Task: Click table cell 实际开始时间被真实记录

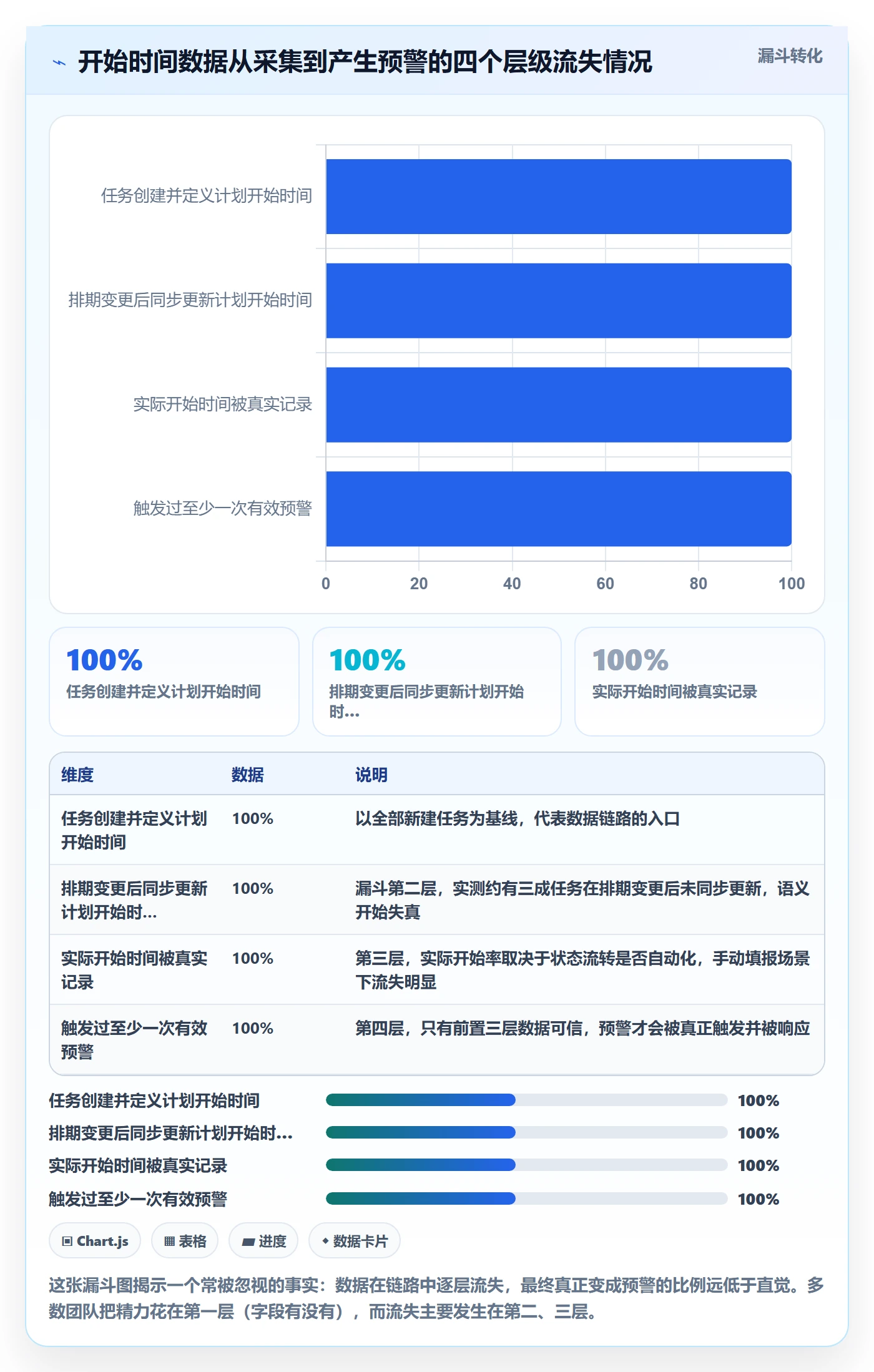Action: pyautogui.click(x=134, y=970)
